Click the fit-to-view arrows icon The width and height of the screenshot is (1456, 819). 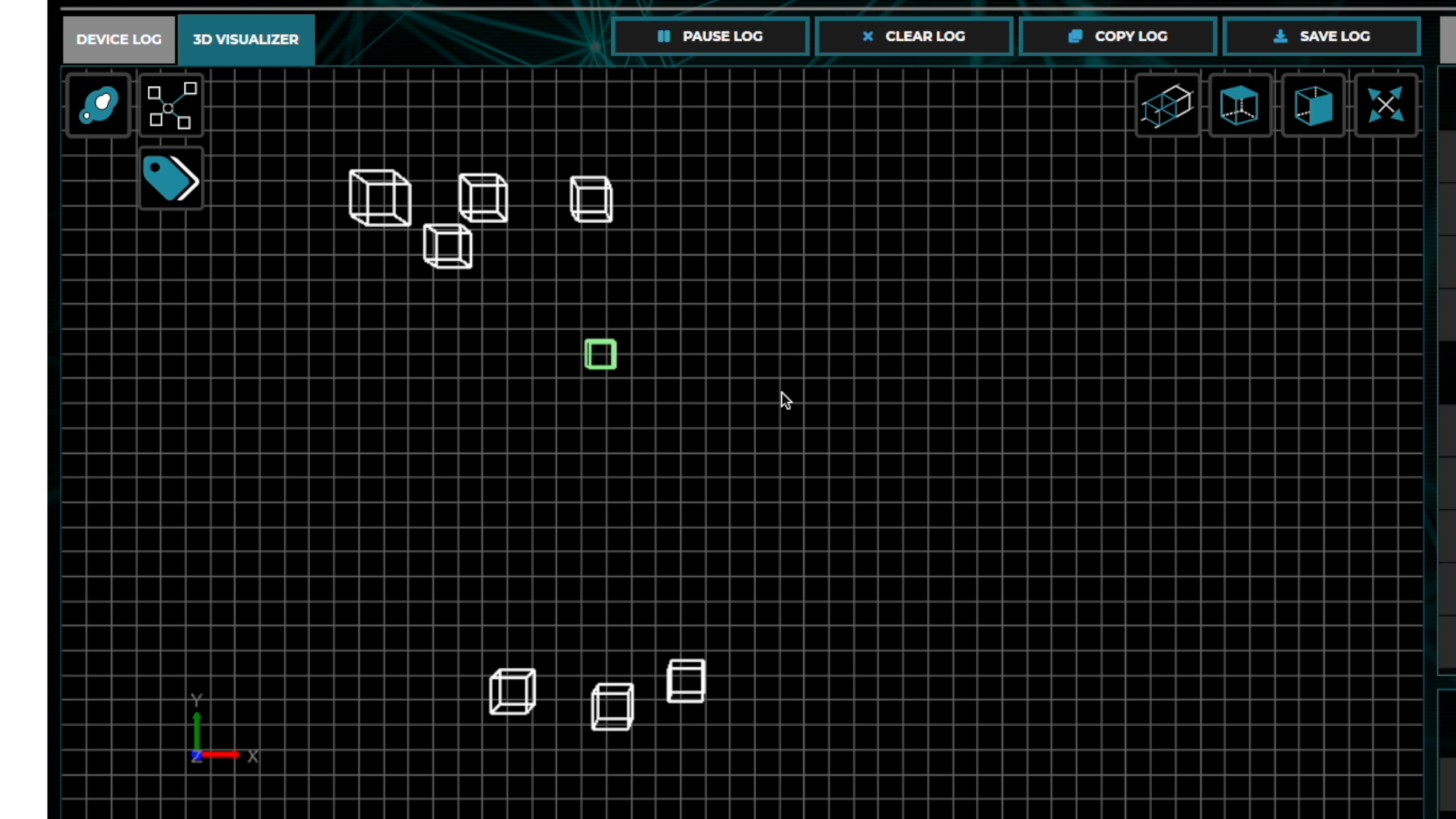(1386, 105)
